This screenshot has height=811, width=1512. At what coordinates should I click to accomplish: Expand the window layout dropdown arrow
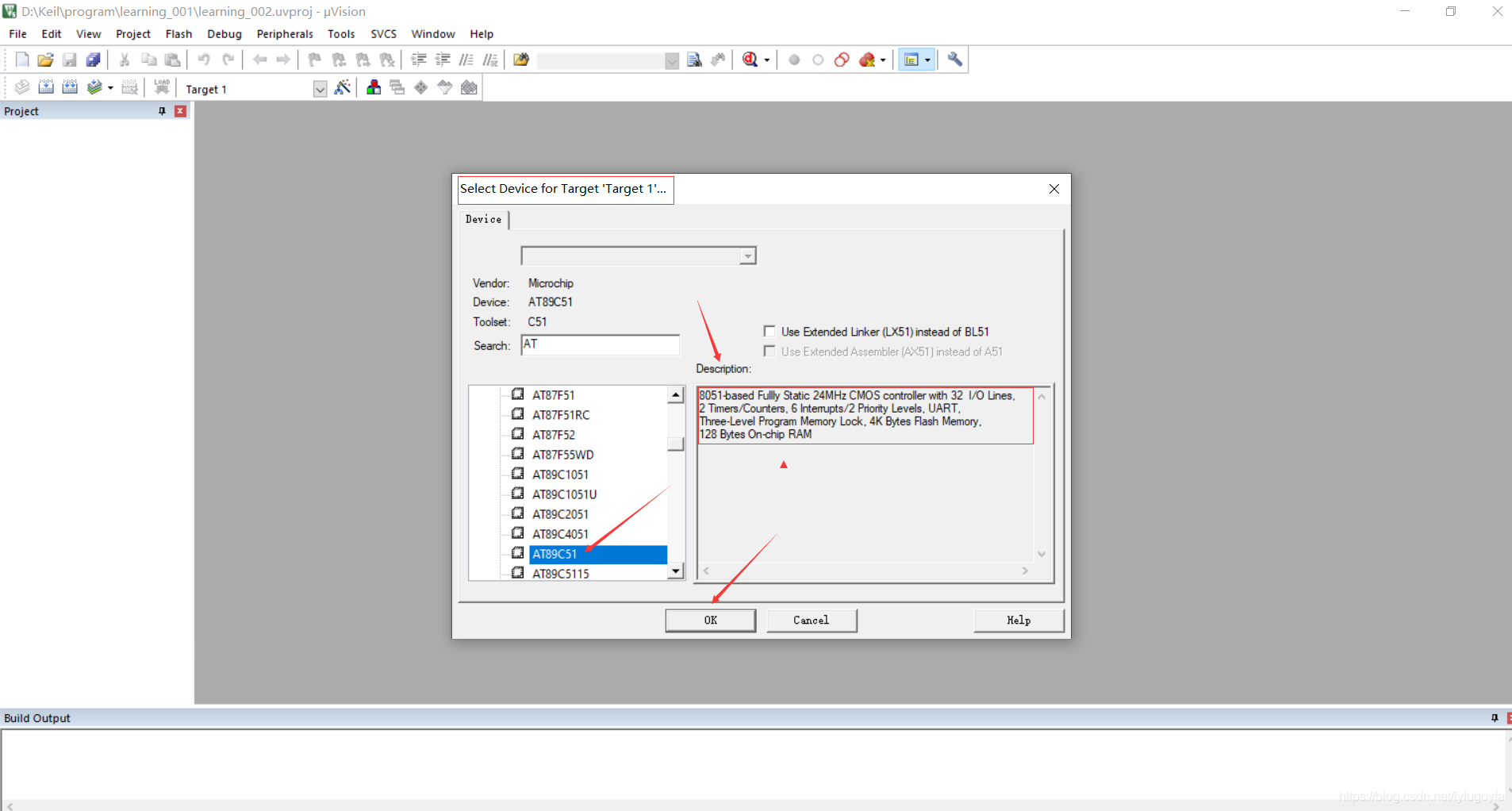927,60
